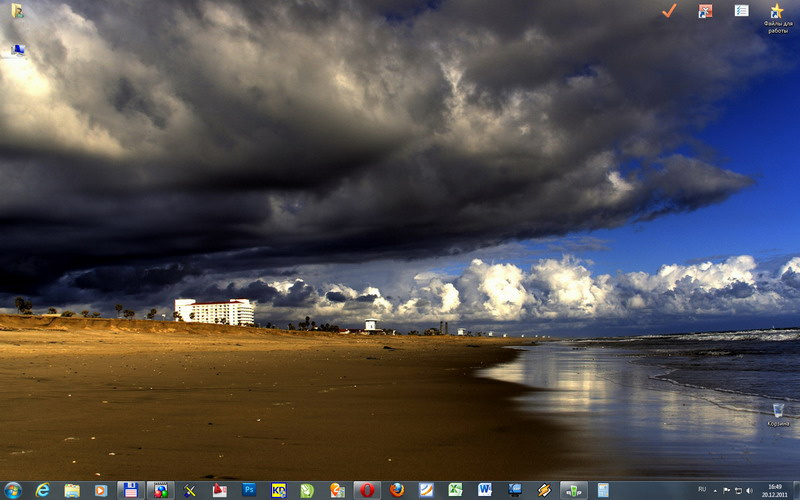Open the checklist icon on desktop

pos(741,11)
